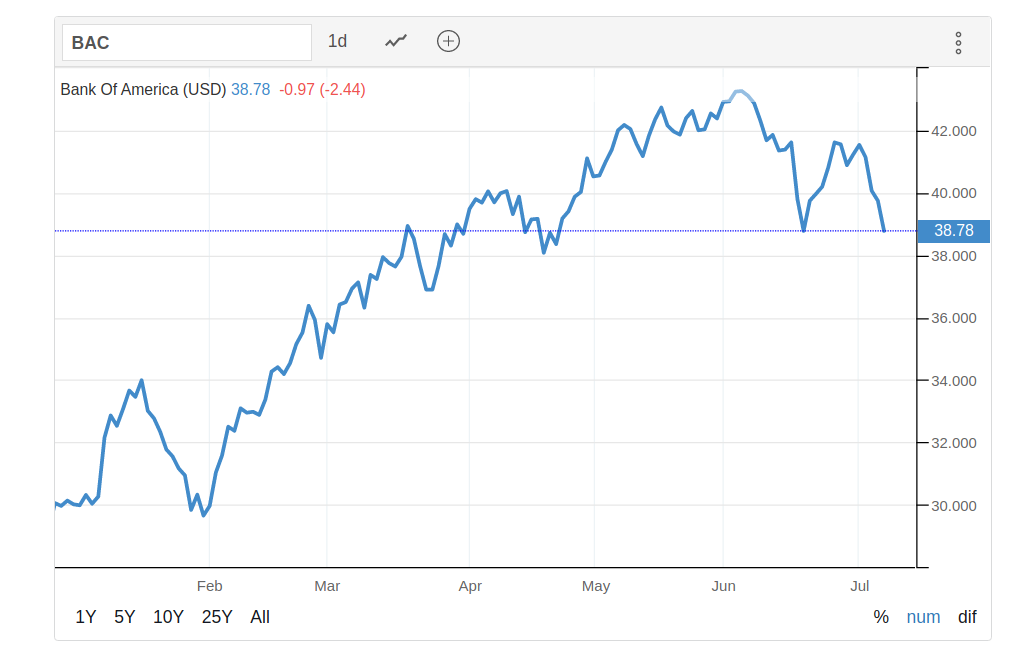The image size is (1019, 651).
Task: Open the three-dot options menu
Action: [x=958, y=43]
